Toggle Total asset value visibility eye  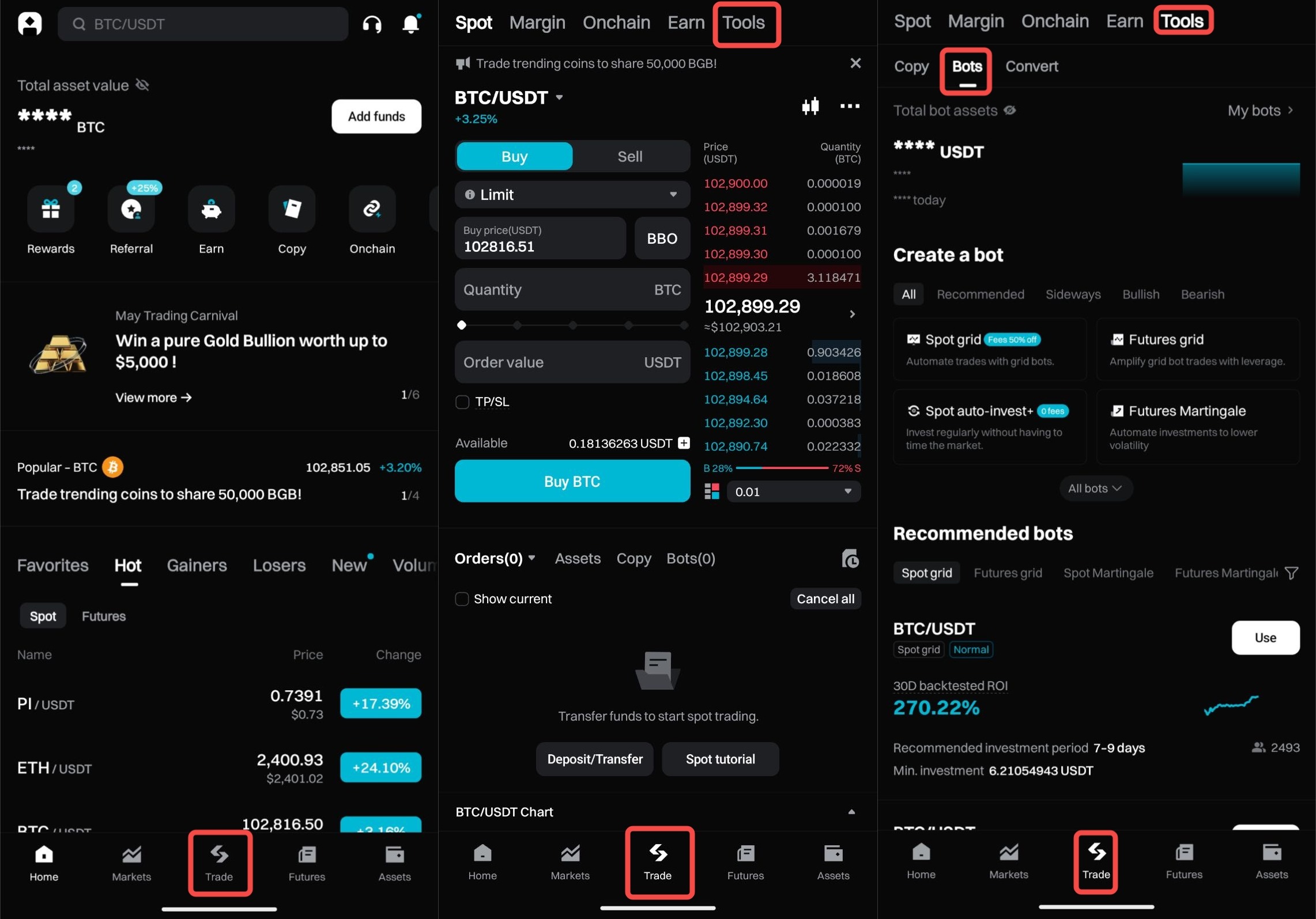142,85
